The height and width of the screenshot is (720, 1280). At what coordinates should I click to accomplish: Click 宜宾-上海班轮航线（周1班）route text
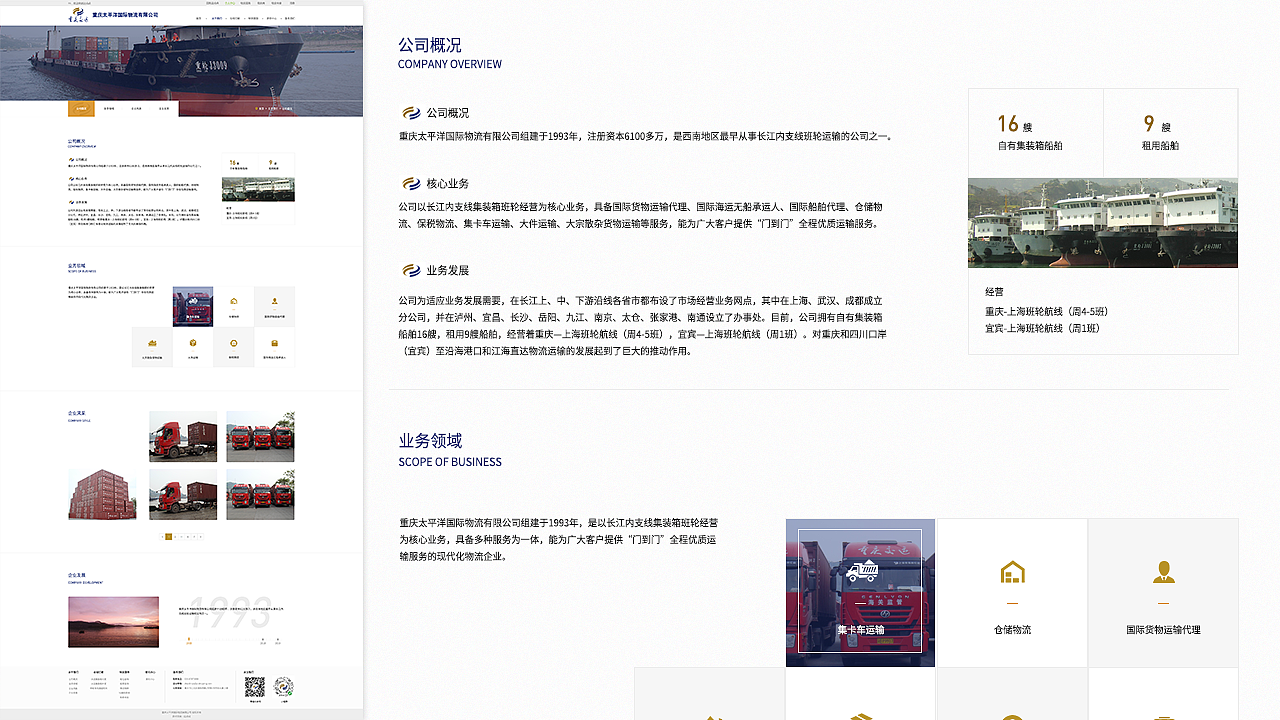(1042, 328)
